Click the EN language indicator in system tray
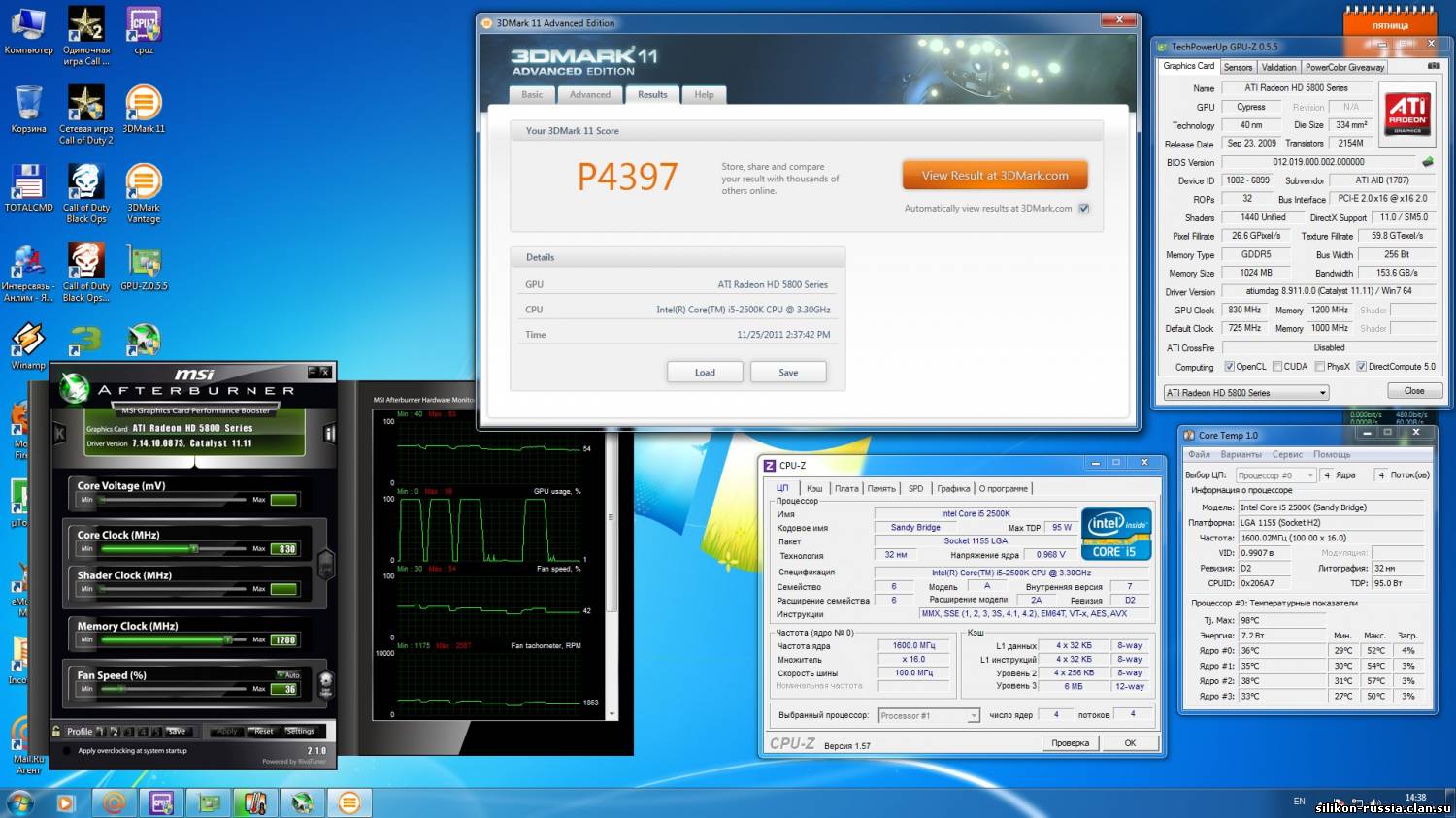The height and width of the screenshot is (818, 1456). click(1299, 801)
